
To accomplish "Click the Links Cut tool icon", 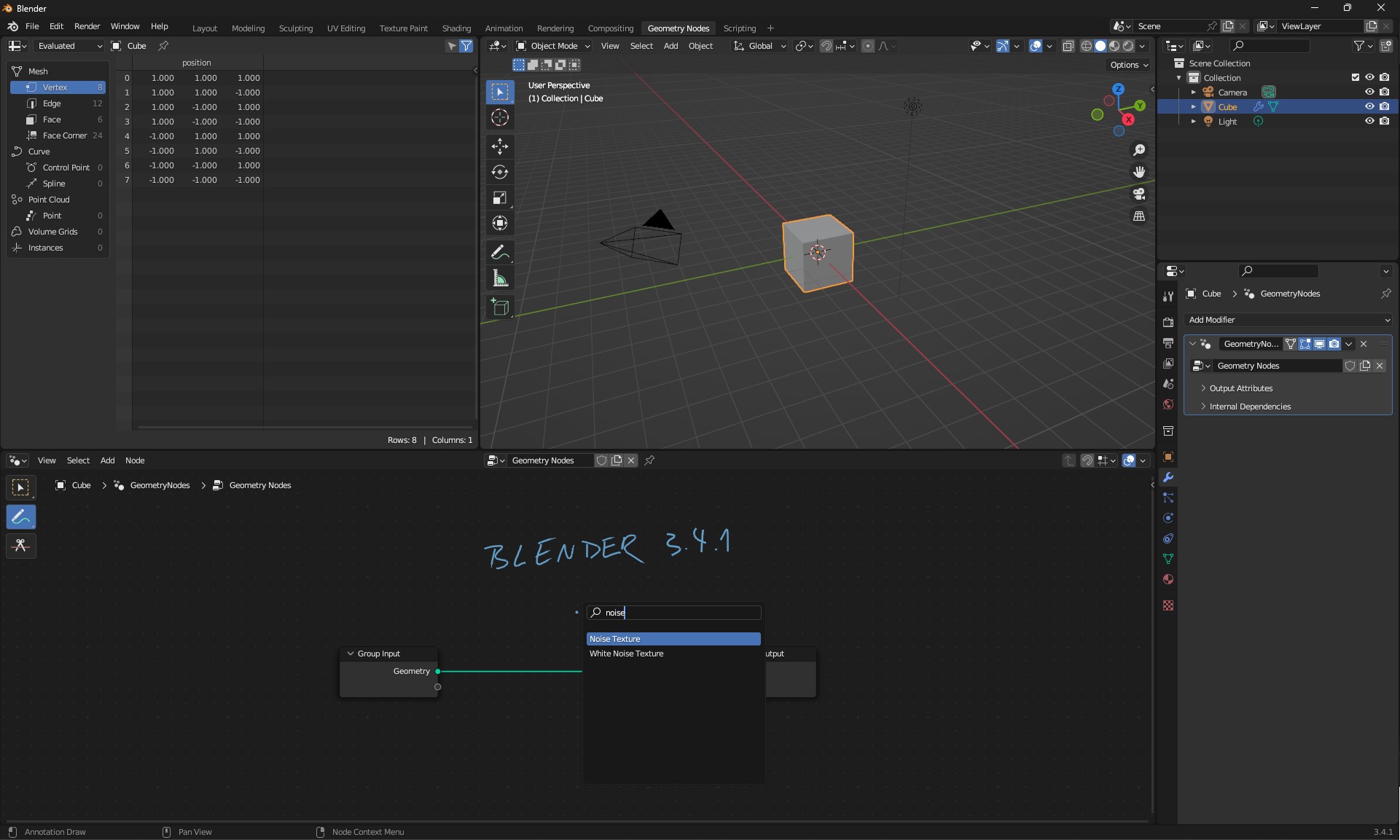I will (x=21, y=546).
